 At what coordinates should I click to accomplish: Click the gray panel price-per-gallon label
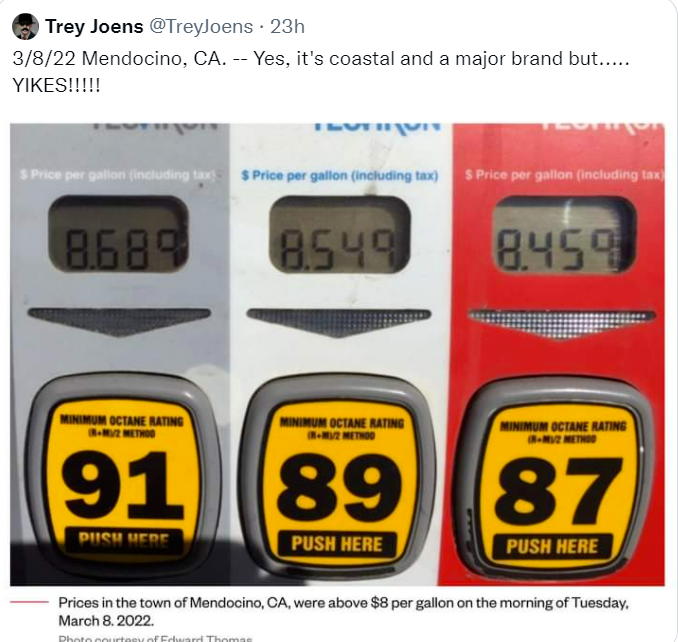[x=118, y=175]
